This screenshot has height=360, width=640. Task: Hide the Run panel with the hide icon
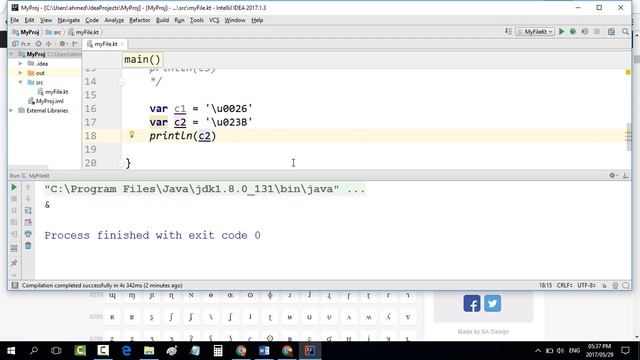(625, 176)
